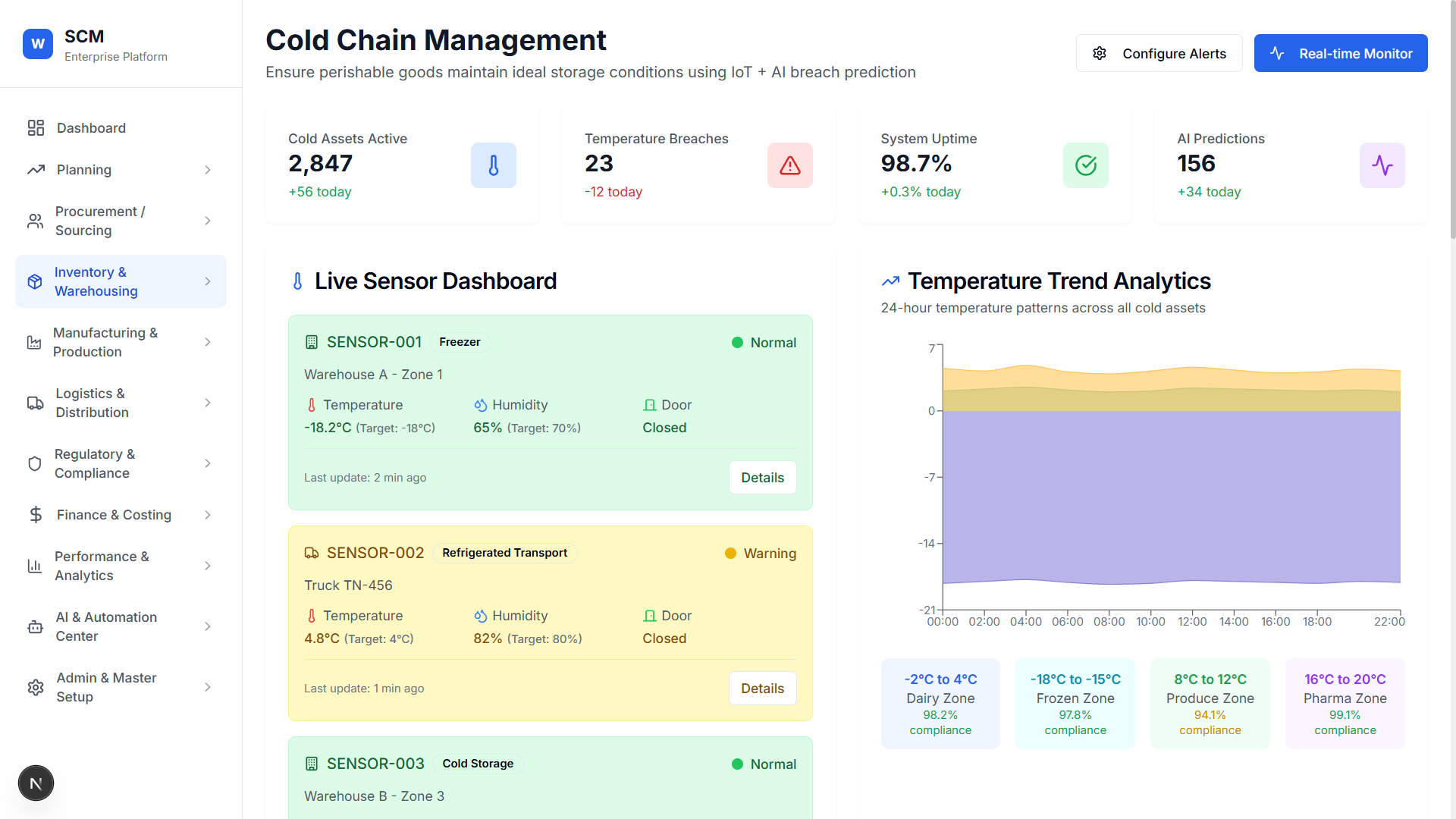The height and width of the screenshot is (819, 1456).
Task: Select the Frozen Zone compliance card
Action: click(x=1075, y=704)
